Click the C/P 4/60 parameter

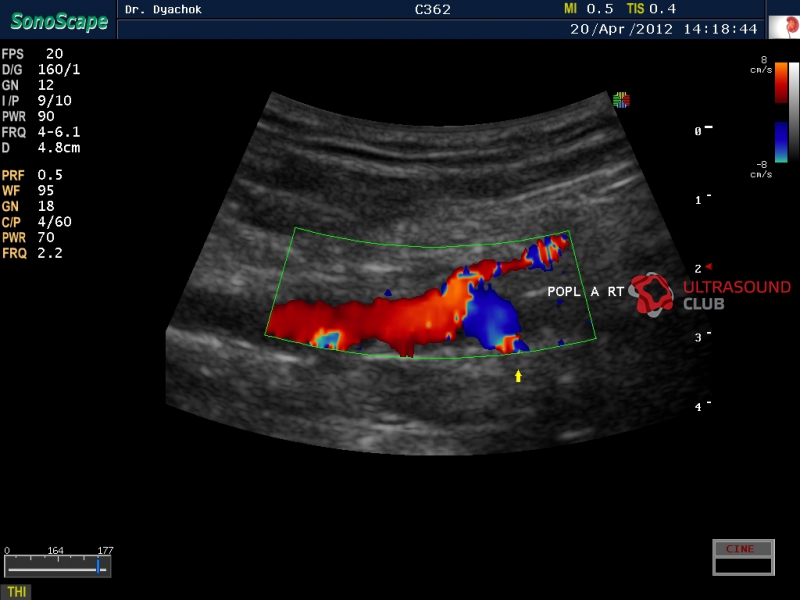click(37, 222)
